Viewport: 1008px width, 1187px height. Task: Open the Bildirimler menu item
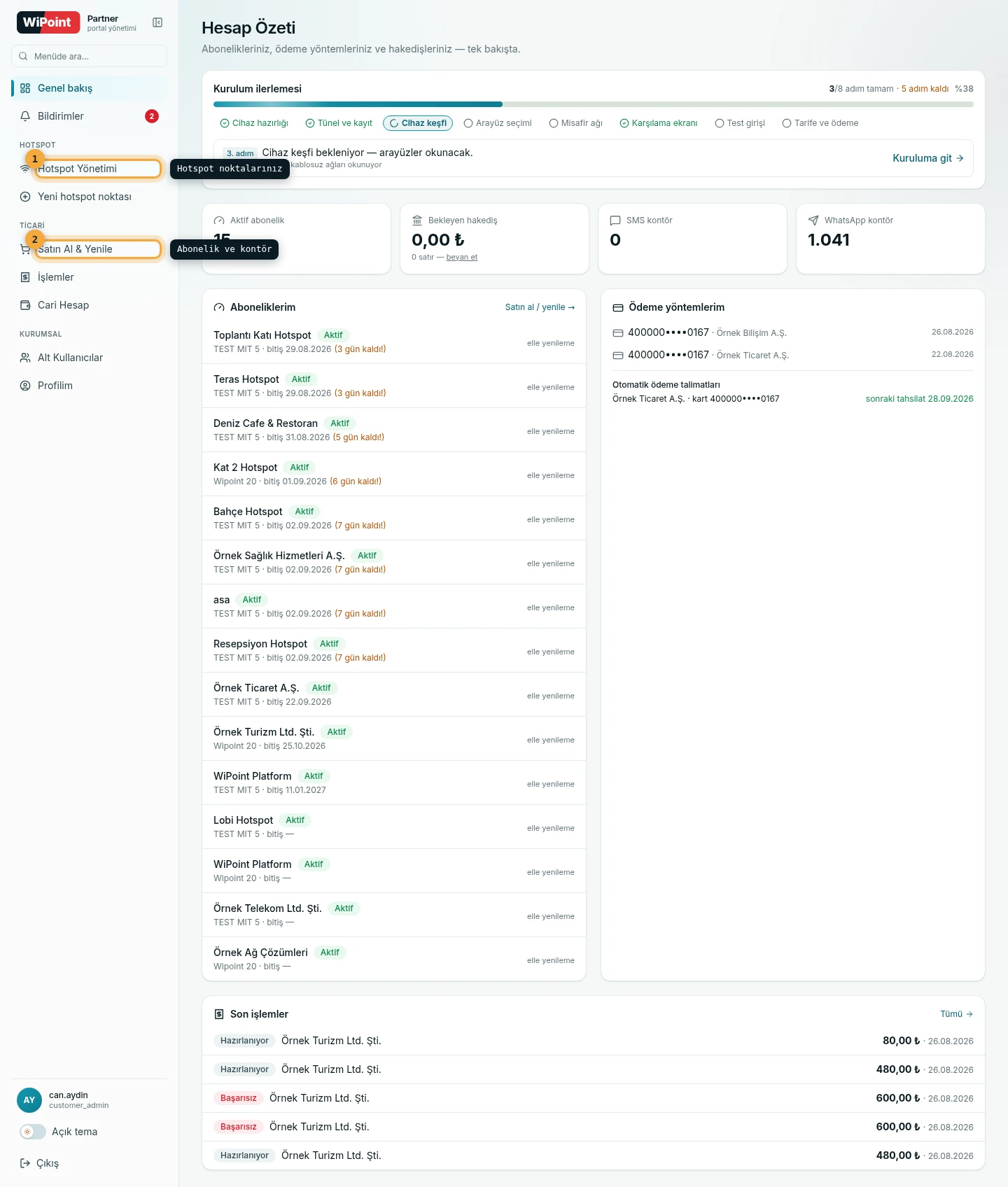click(x=89, y=116)
